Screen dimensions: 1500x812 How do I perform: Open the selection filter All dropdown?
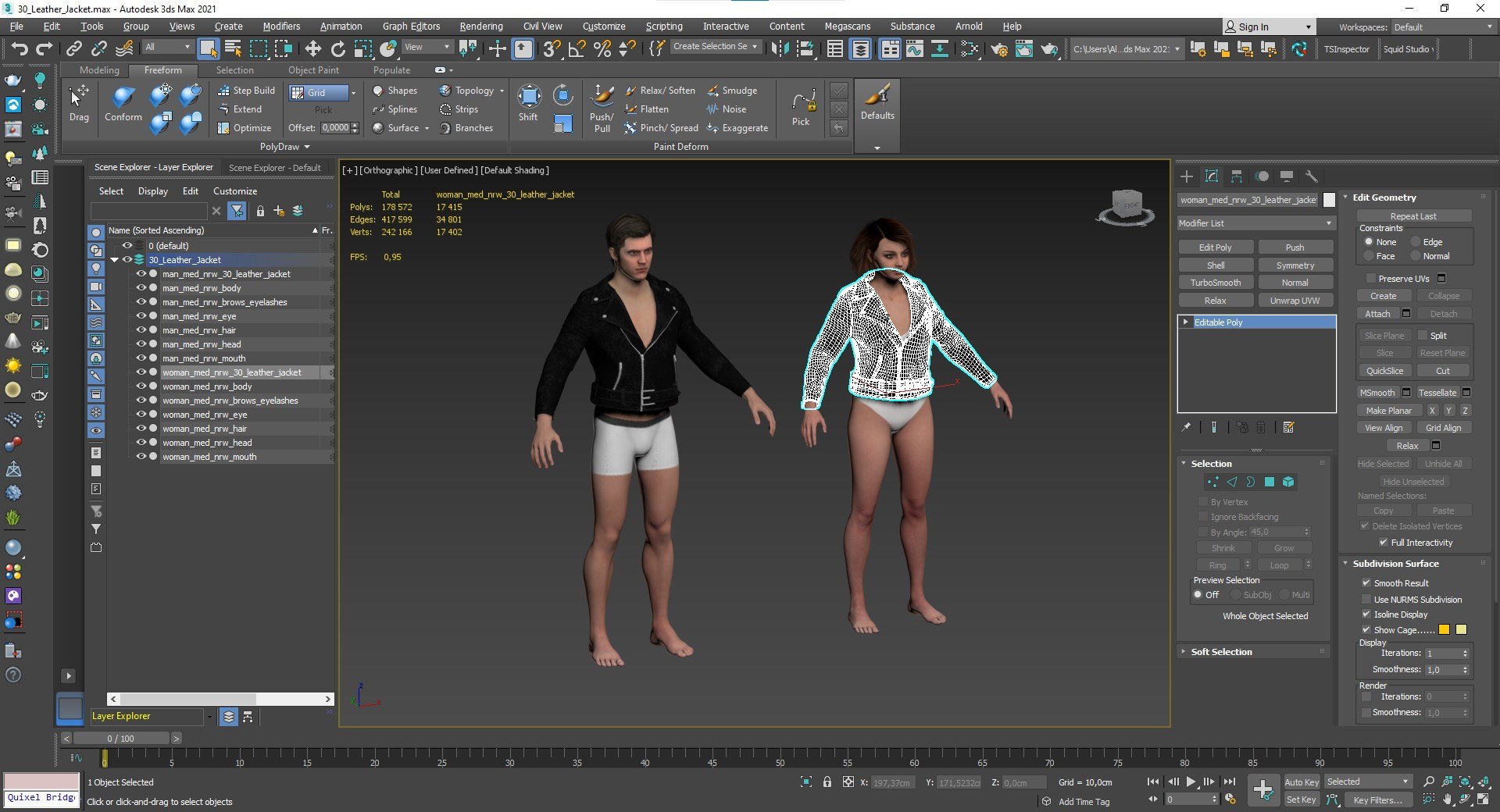(x=168, y=48)
